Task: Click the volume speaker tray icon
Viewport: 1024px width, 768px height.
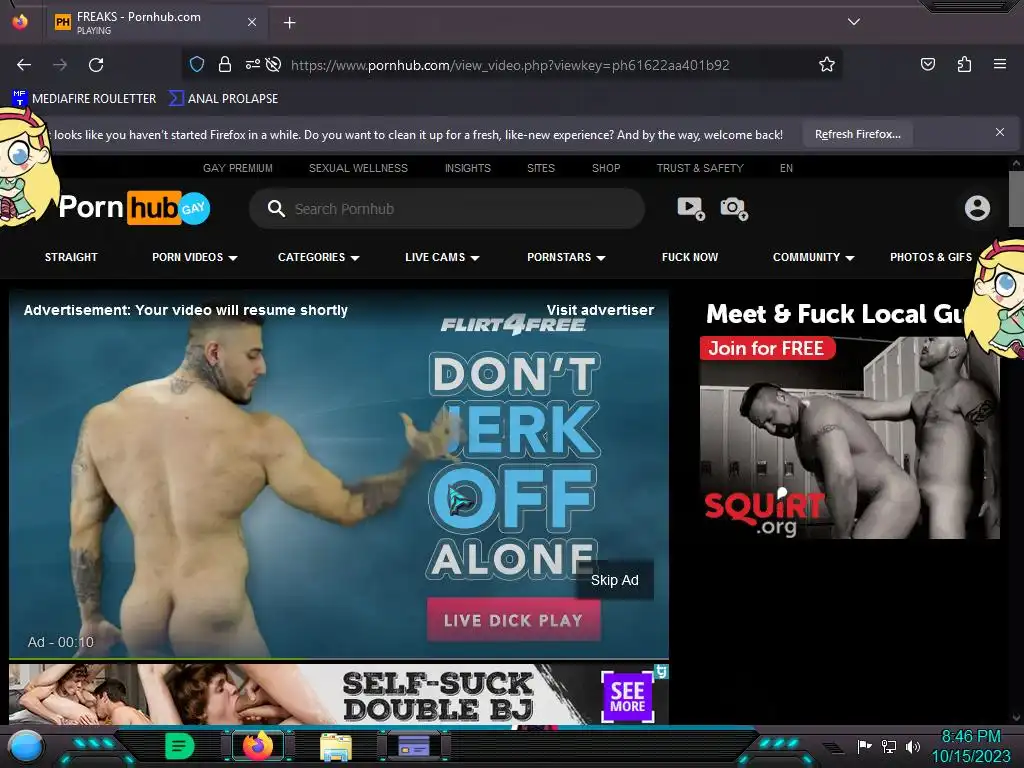Action: tap(912, 746)
